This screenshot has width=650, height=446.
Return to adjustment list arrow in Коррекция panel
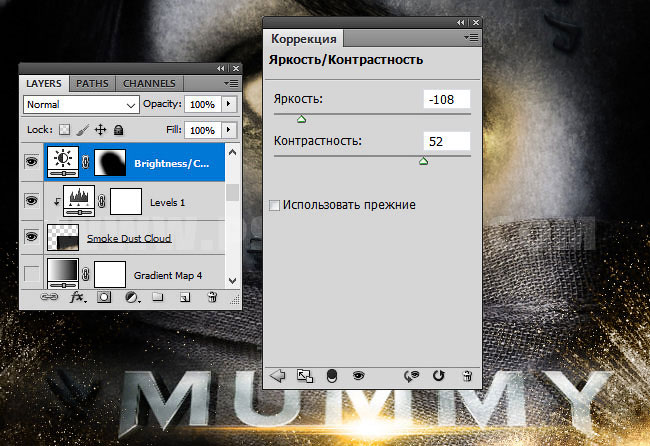click(278, 376)
